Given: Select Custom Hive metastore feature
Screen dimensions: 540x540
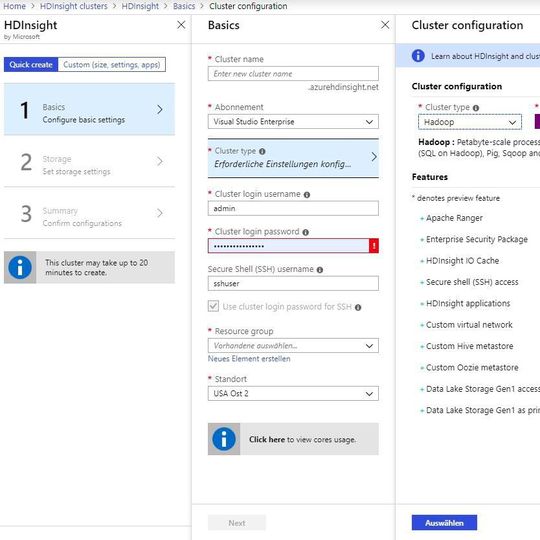Looking at the screenshot, I should pyautogui.click(x=470, y=346).
